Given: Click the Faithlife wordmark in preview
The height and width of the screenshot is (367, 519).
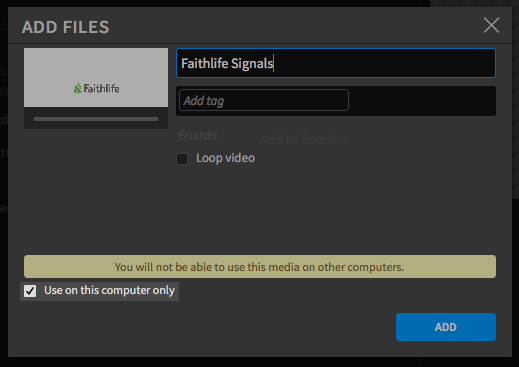Looking at the screenshot, I should click(101, 88).
